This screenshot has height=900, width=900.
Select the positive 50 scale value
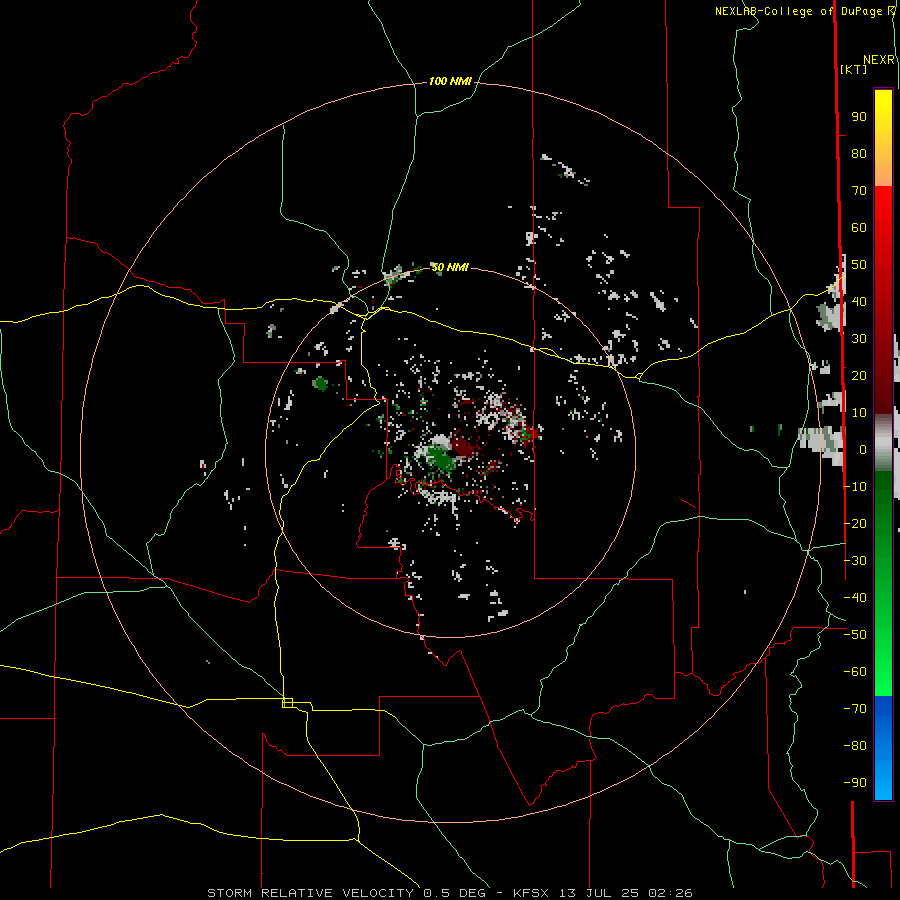[859, 265]
